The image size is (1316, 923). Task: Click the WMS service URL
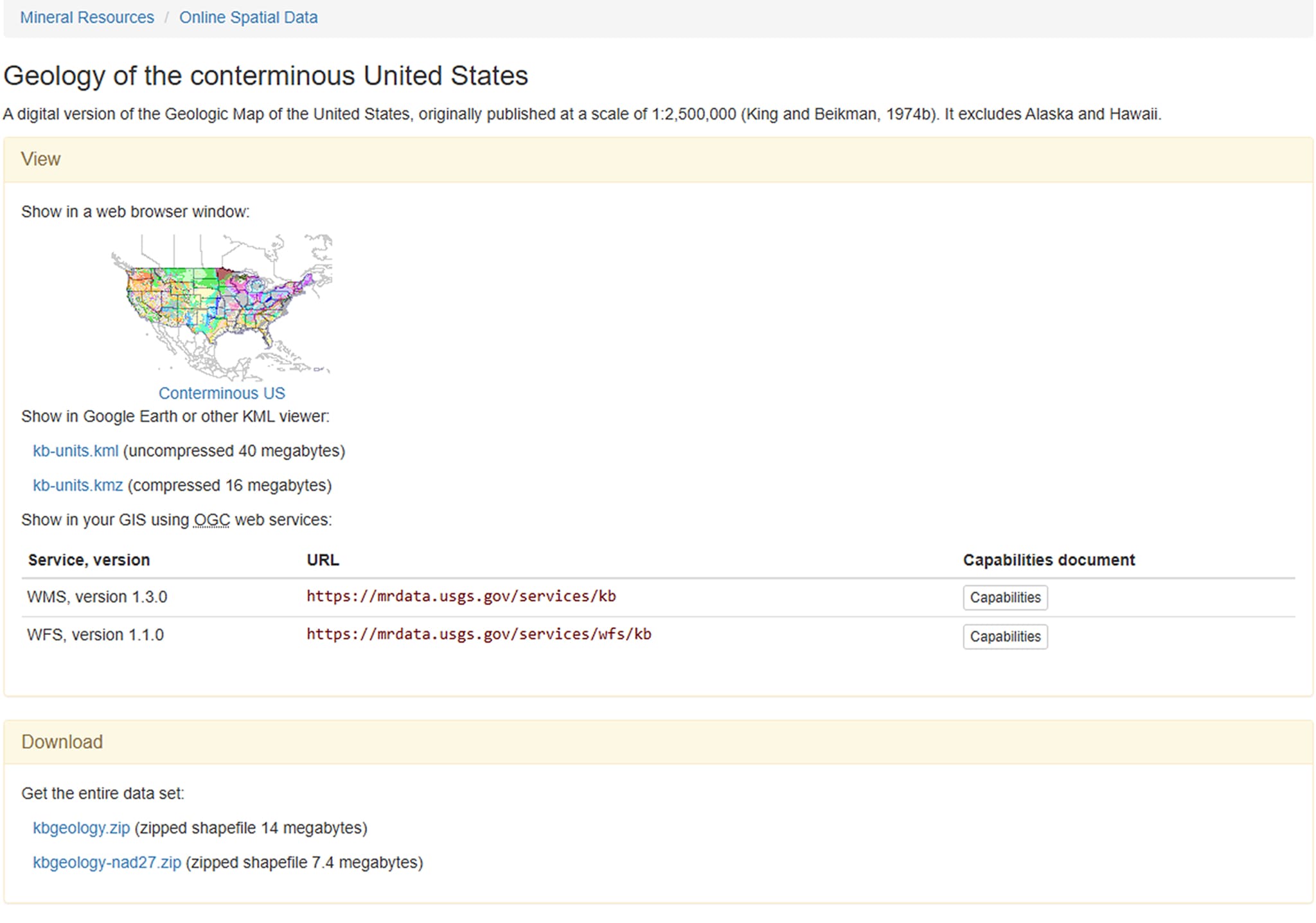[461, 596]
